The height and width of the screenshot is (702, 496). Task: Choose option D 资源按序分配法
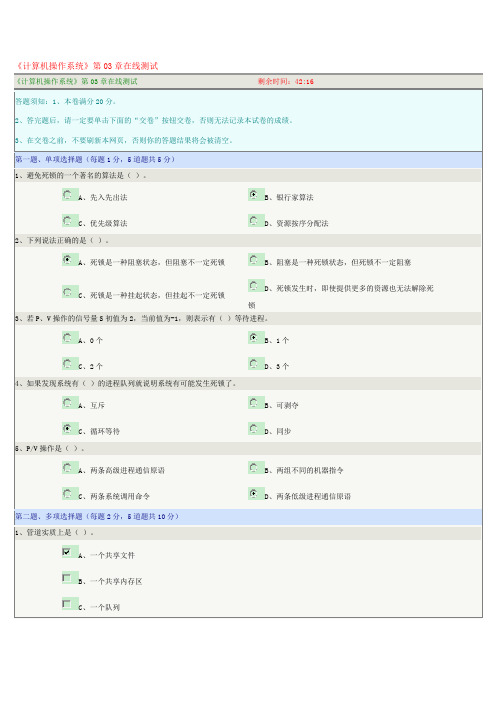point(254,221)
